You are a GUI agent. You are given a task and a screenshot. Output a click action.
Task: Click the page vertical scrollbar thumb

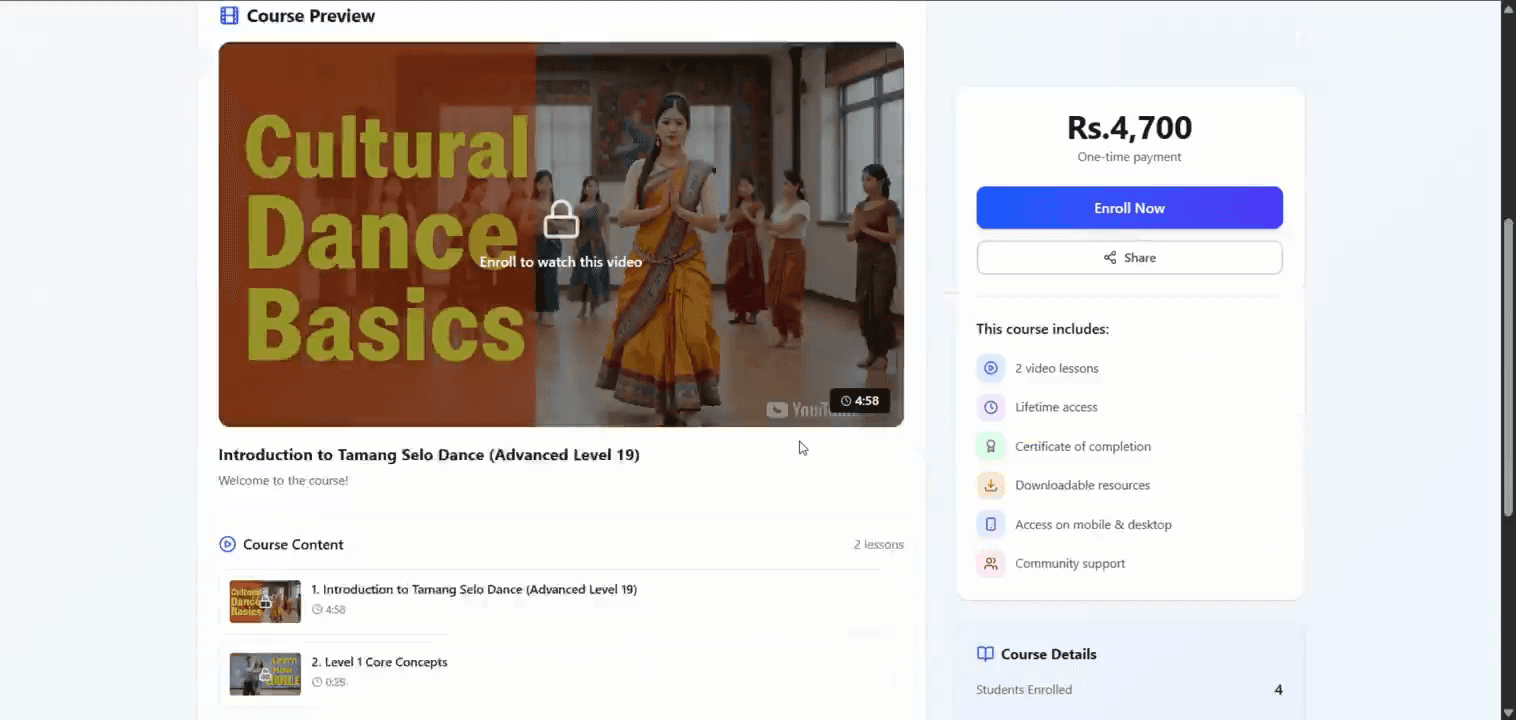pyautogui.click(x=1509, y=367)
